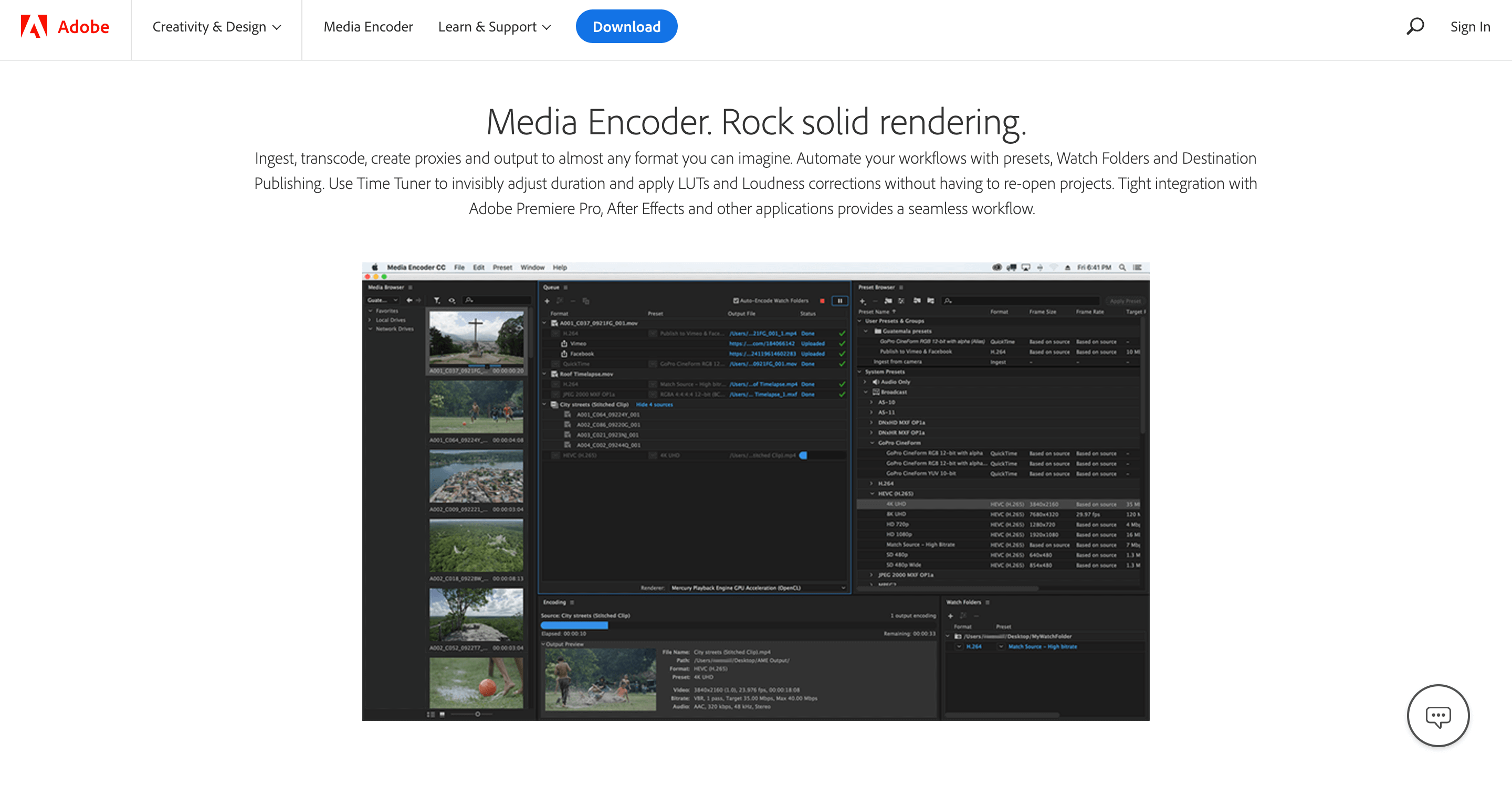Open Preset Browser panel menu icon
The height and width of the screenshot is (786, 1512).
coord(901,288)
